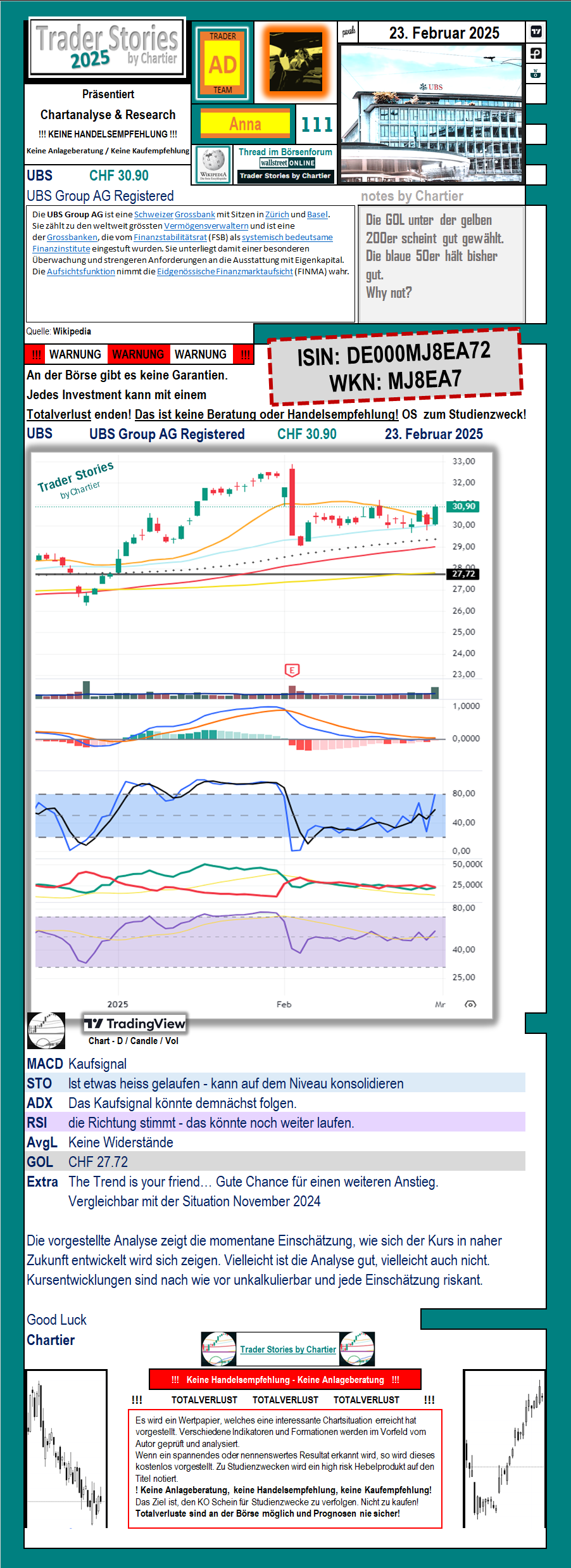Click the TradingView logo below the chart

[135, 1023]
